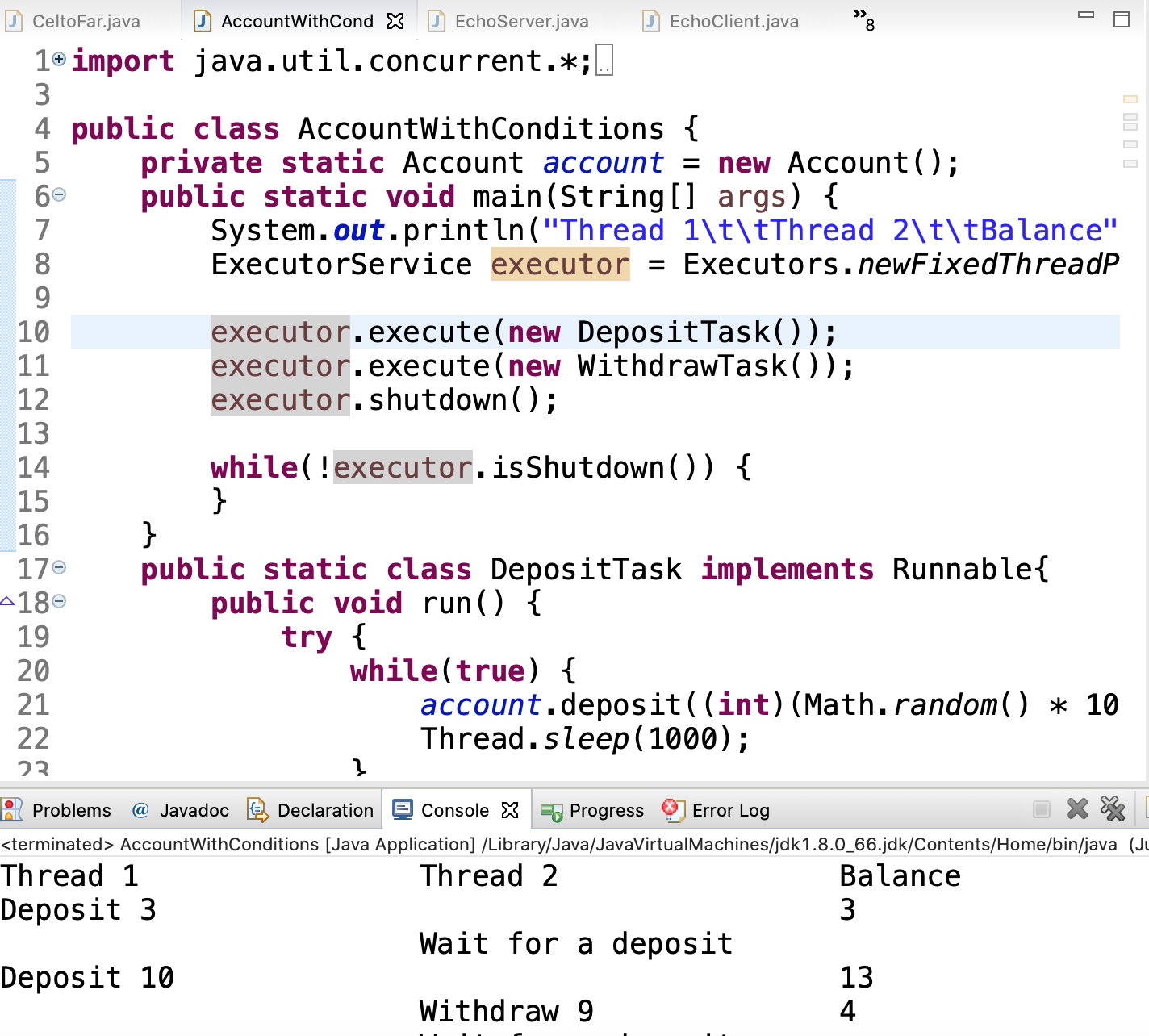Open the Problems view tab
The height and width of the screenshot is (1036, 1149).
pyautogui.click(x=57, y=810)
